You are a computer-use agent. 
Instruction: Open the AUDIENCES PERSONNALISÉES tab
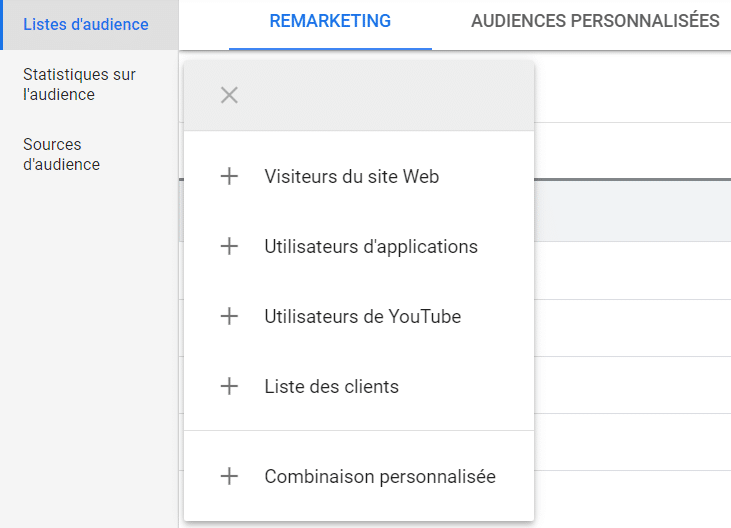(x=595, y=22)
